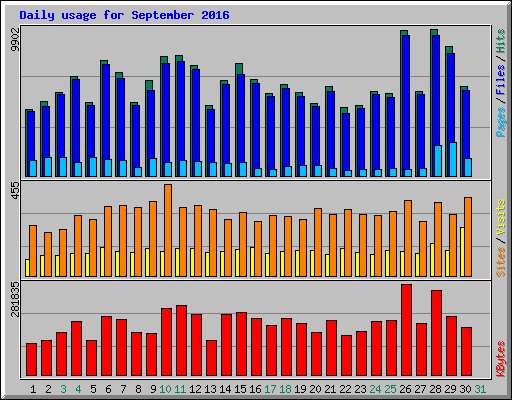Click day 4 on the x-axis
This screenshot has height=400, width=512.
click(x=78, y=389)
